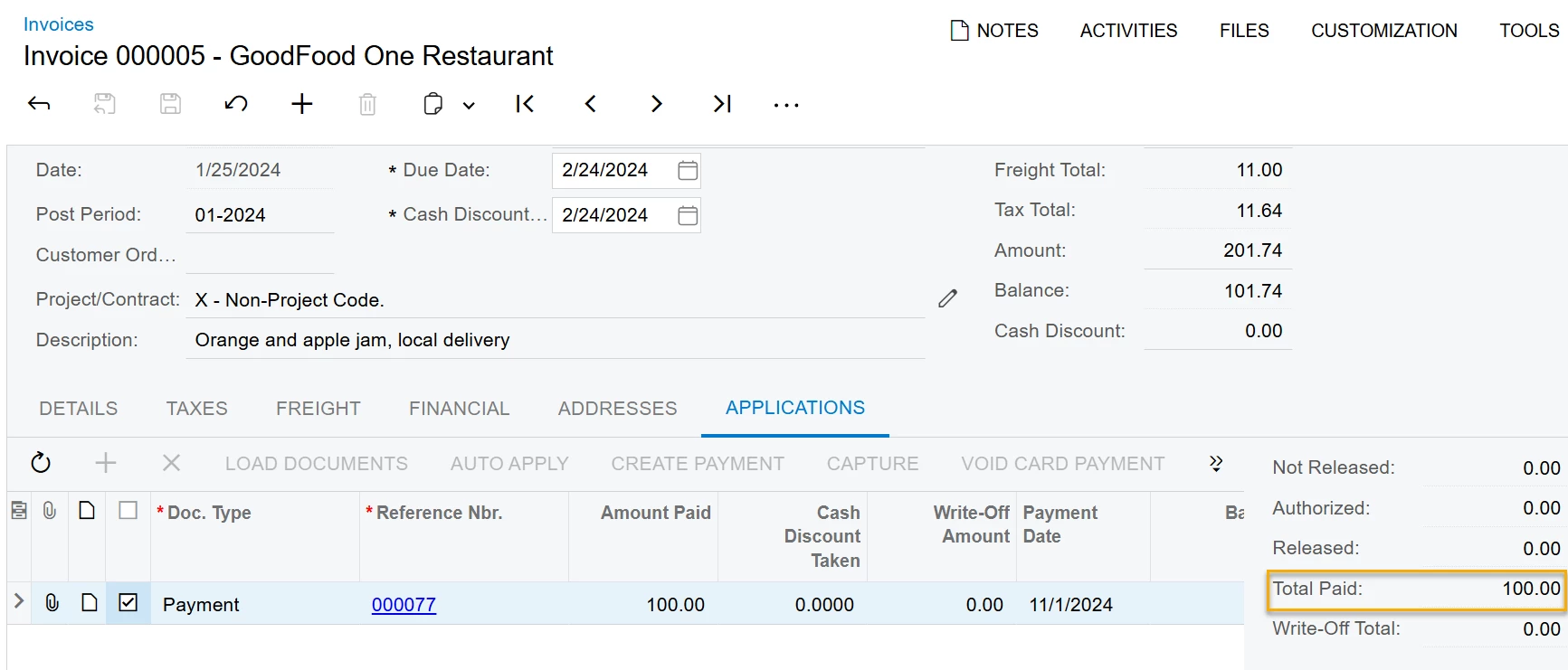Click the add row plus icon in grid

[106, 463]
